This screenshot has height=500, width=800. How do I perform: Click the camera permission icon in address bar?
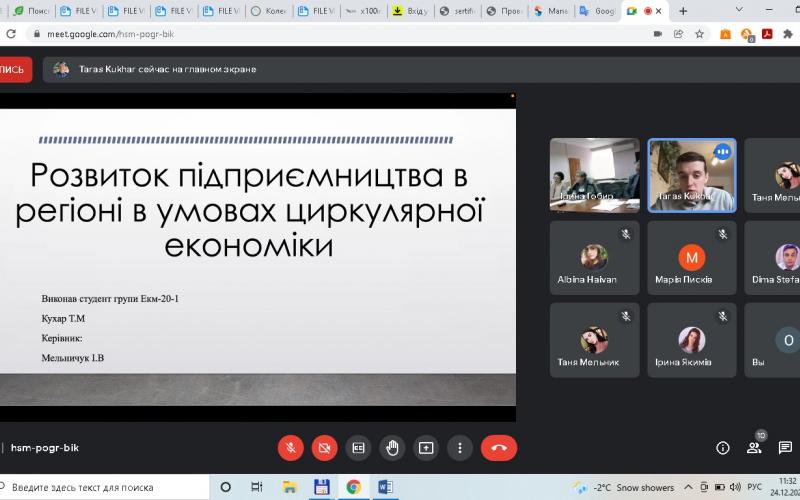click(658, 34)
